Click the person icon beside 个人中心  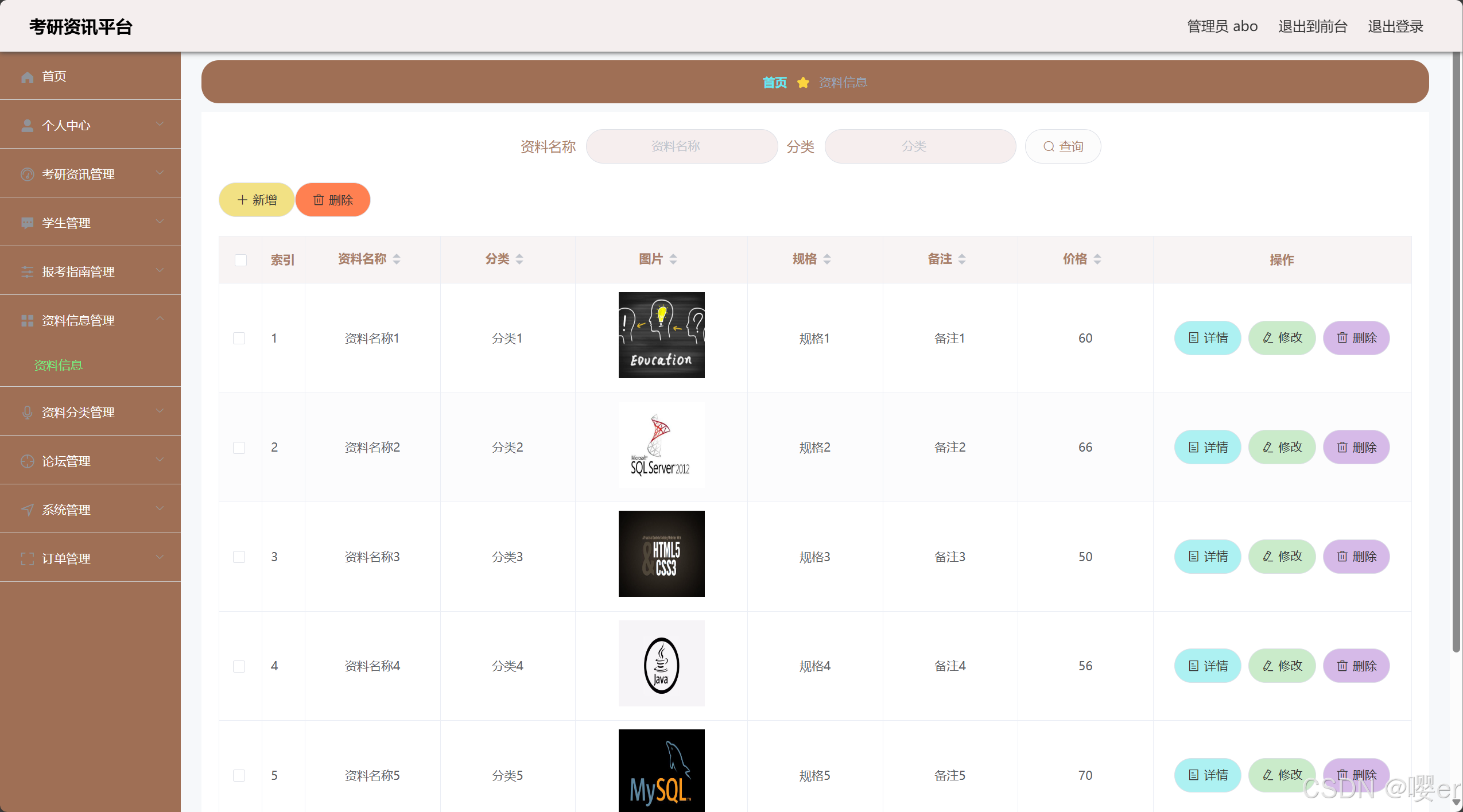click(x=27, y=126)
